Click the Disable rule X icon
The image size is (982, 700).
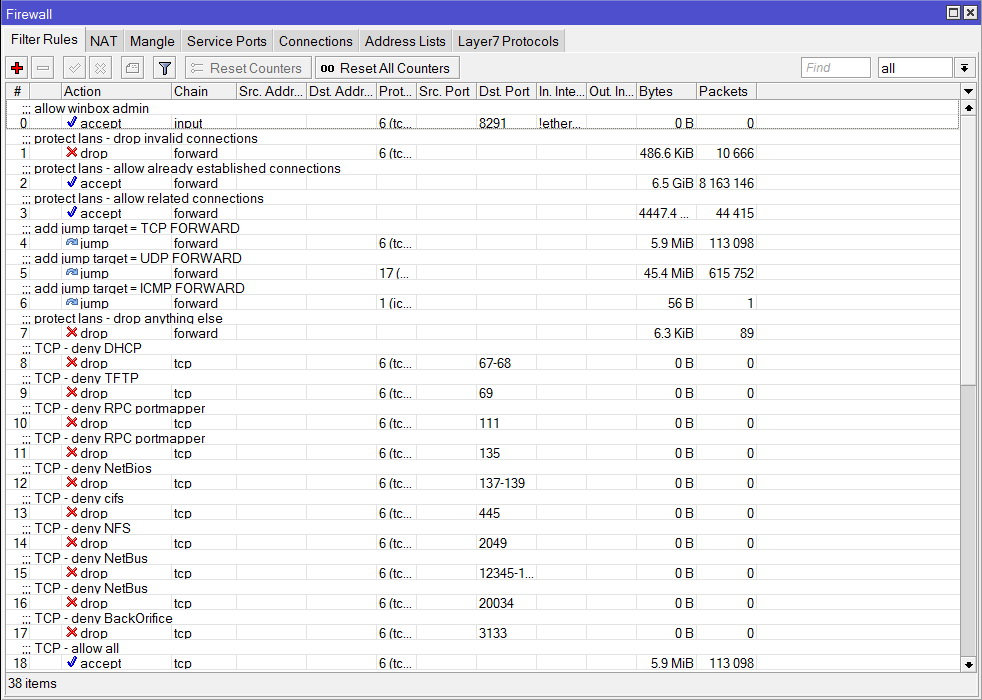click(x=100, y=68)
